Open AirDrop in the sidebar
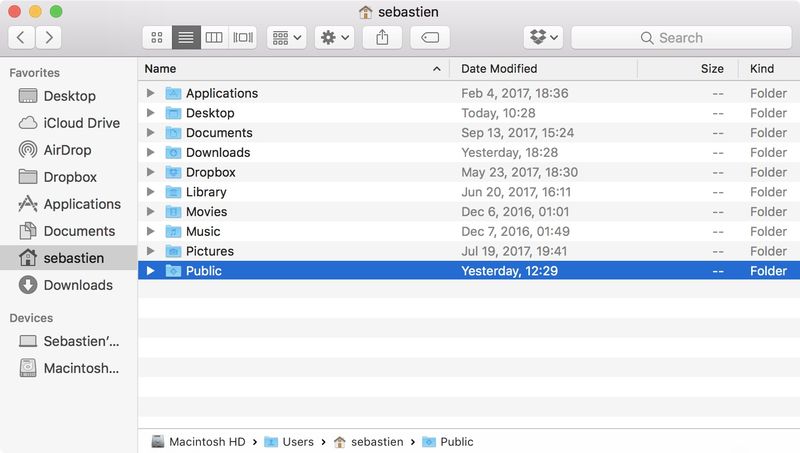This screenshot has height=453, width=800. (x=69, y=150)
